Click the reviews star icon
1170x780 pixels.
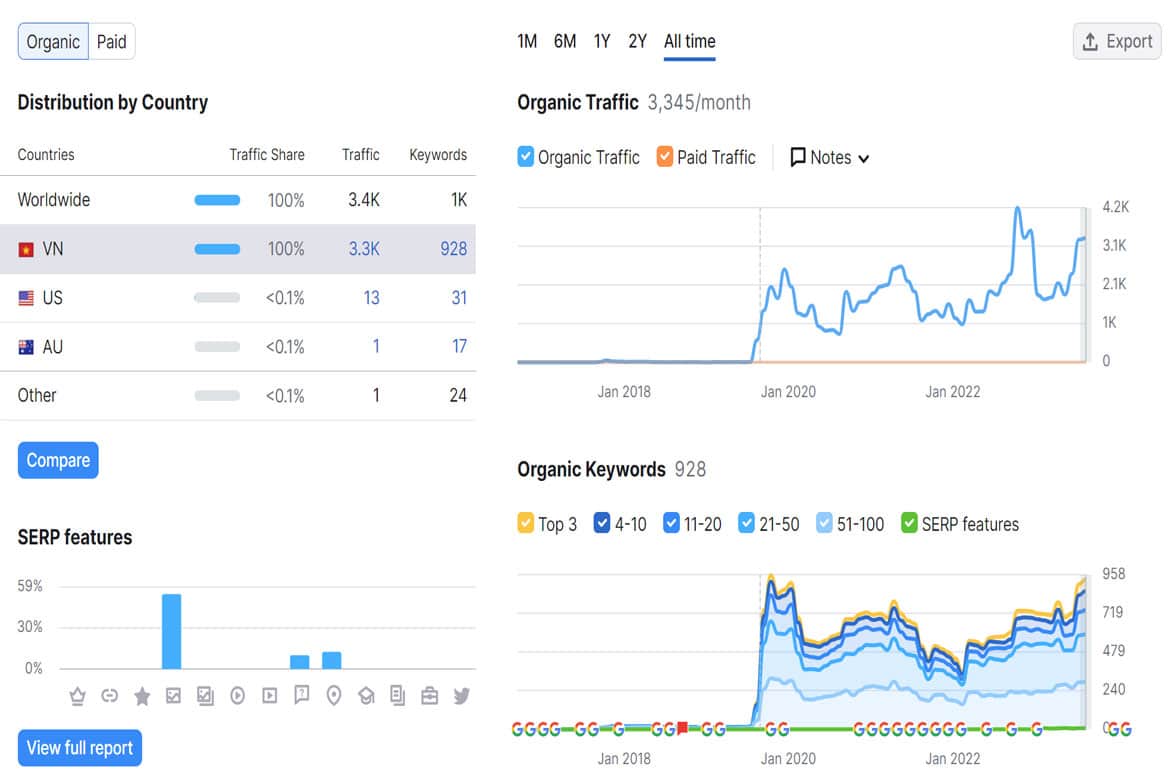142,696
